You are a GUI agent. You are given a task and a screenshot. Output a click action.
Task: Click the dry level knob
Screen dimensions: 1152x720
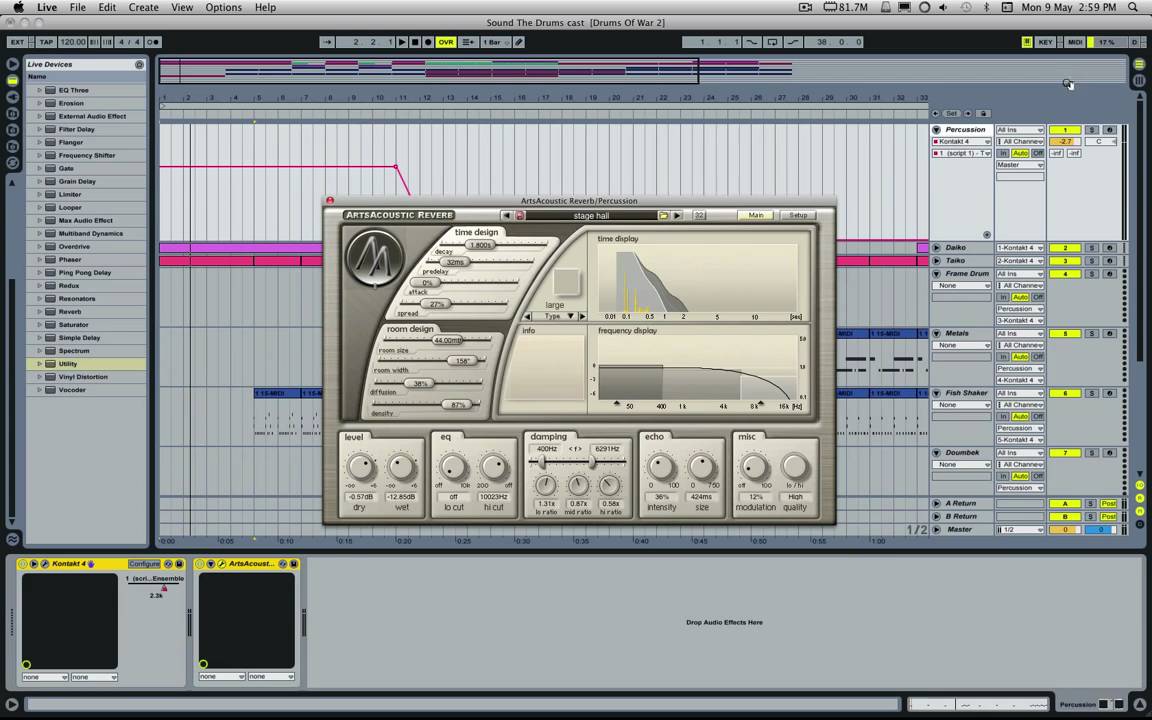click(x=360, y=467)
